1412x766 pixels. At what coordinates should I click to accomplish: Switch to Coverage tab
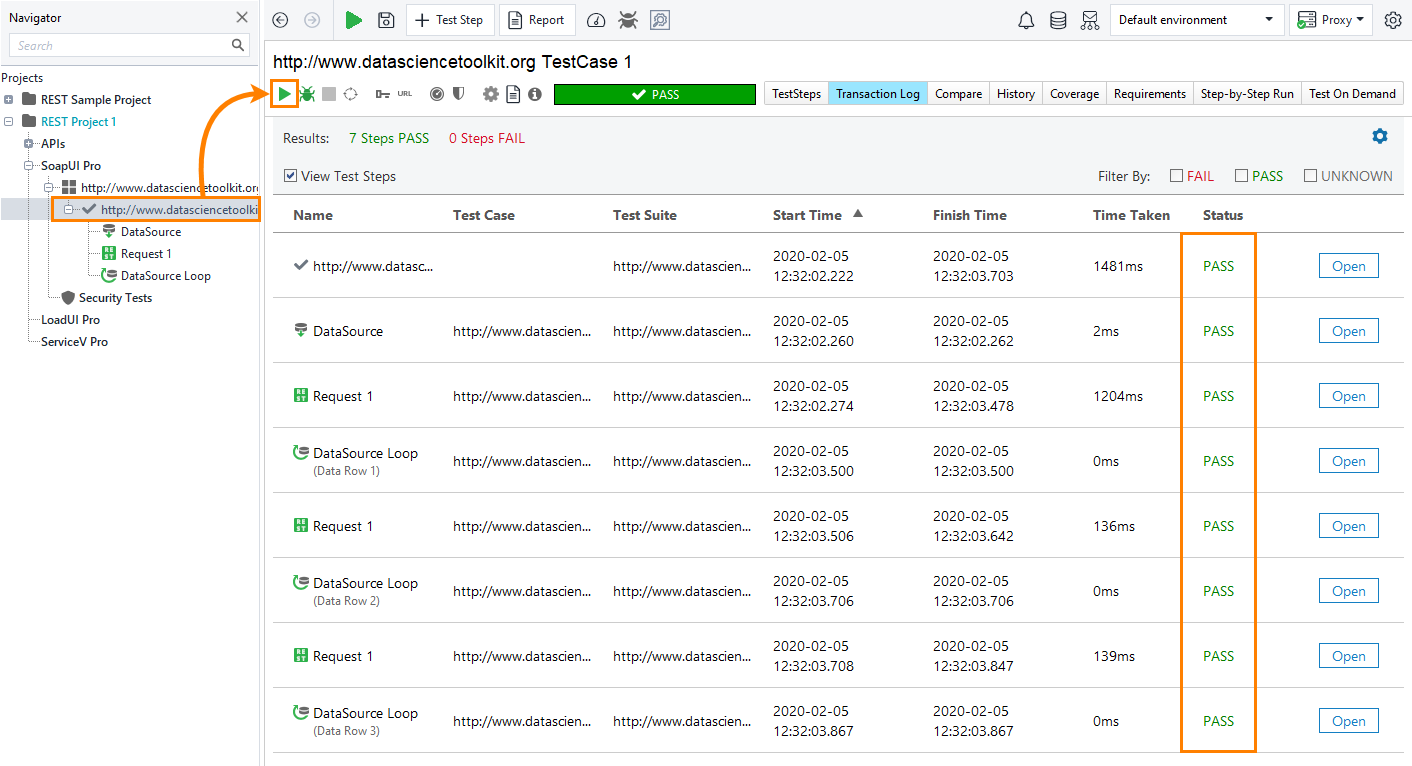(x=1074, y=94)
